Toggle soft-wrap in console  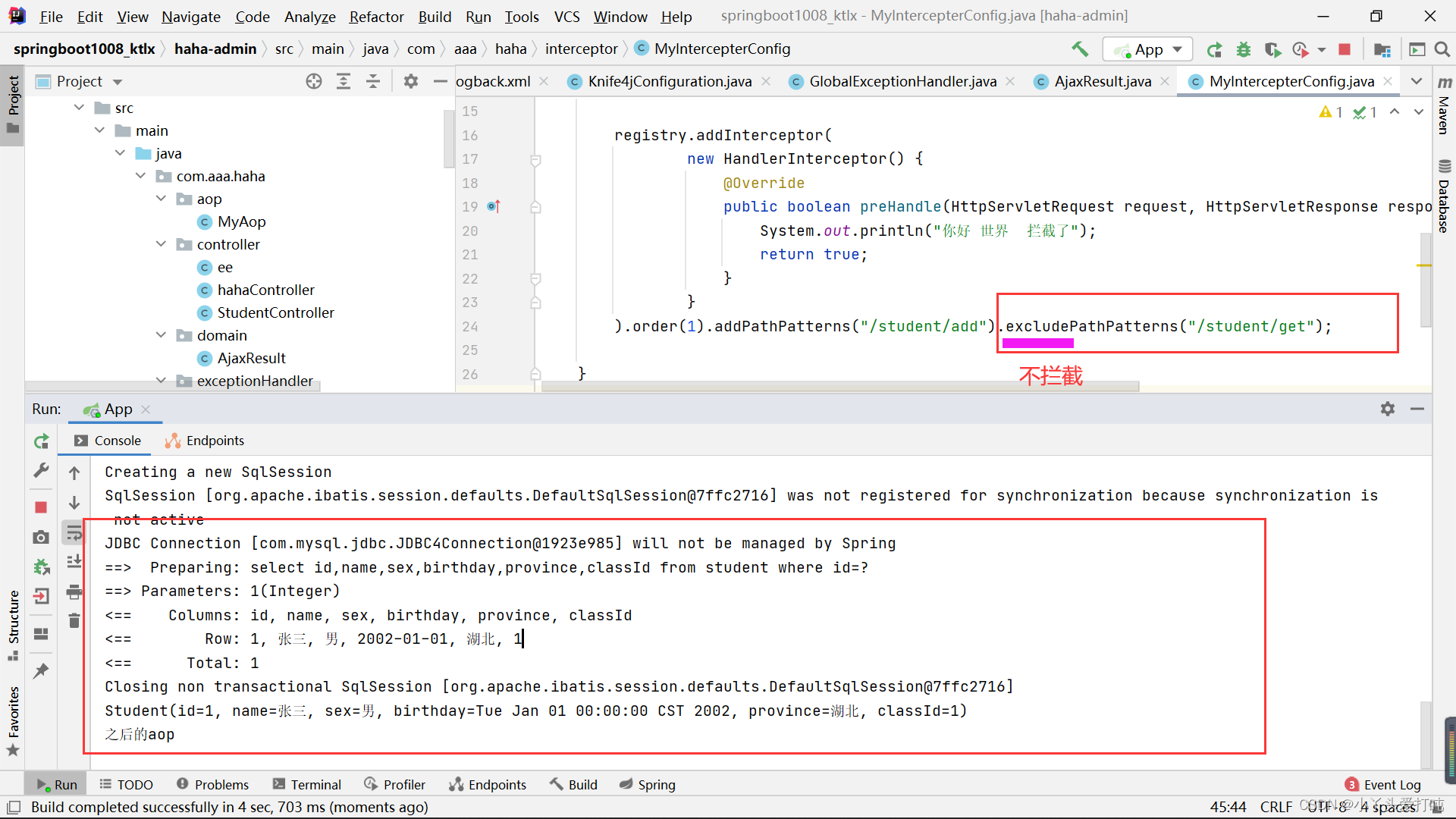tap(74, 533)
